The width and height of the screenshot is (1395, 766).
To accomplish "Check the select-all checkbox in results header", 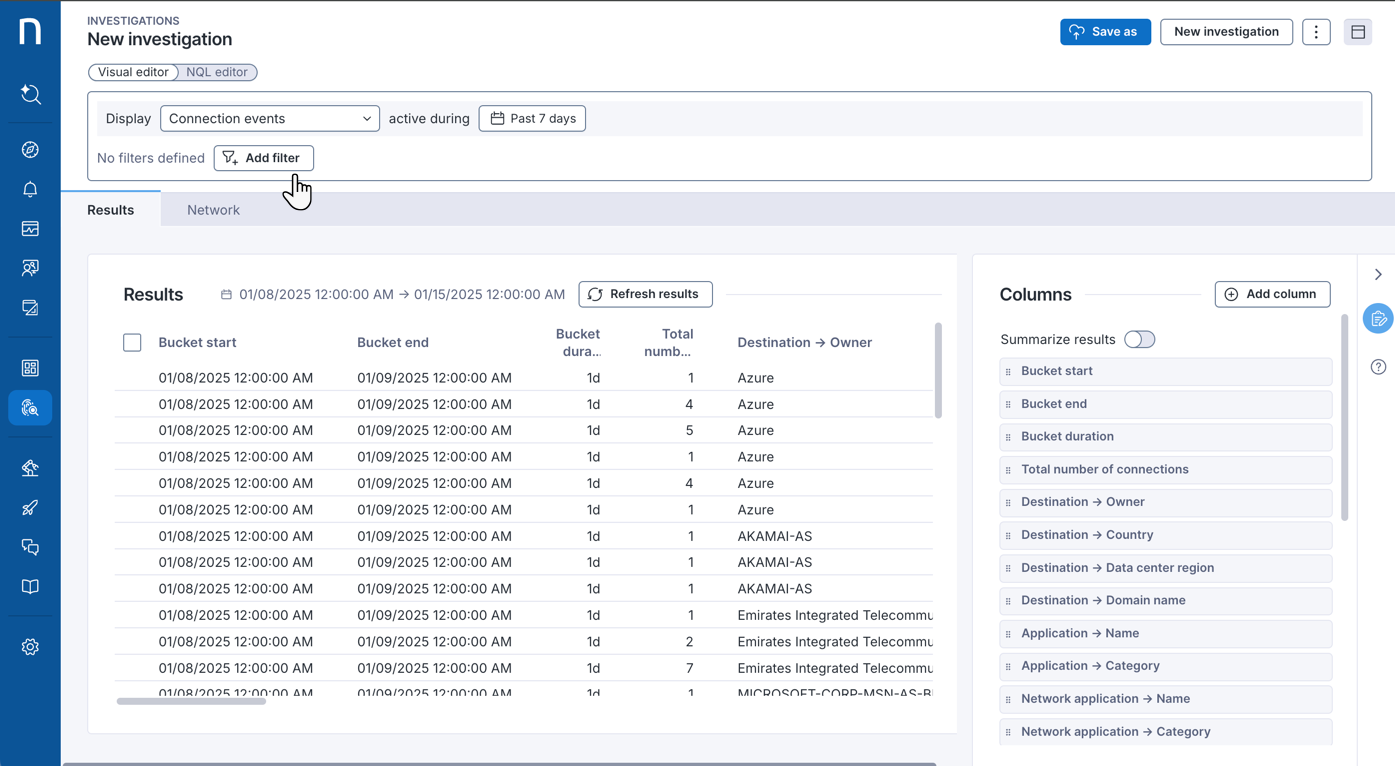I will [x=132, y=342].
